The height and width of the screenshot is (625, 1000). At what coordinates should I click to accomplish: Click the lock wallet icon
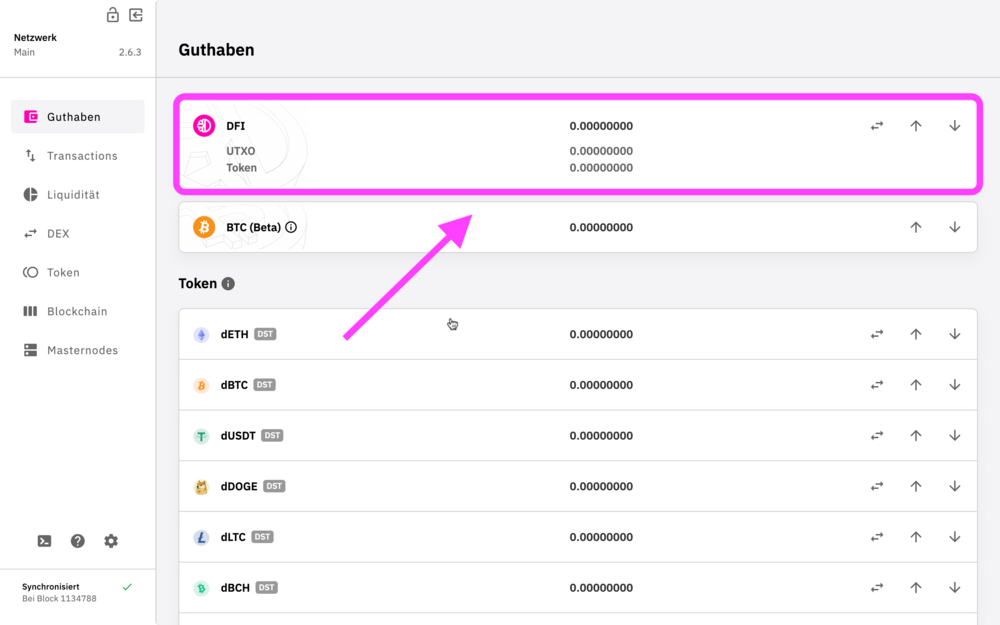[x=113, y=15]
